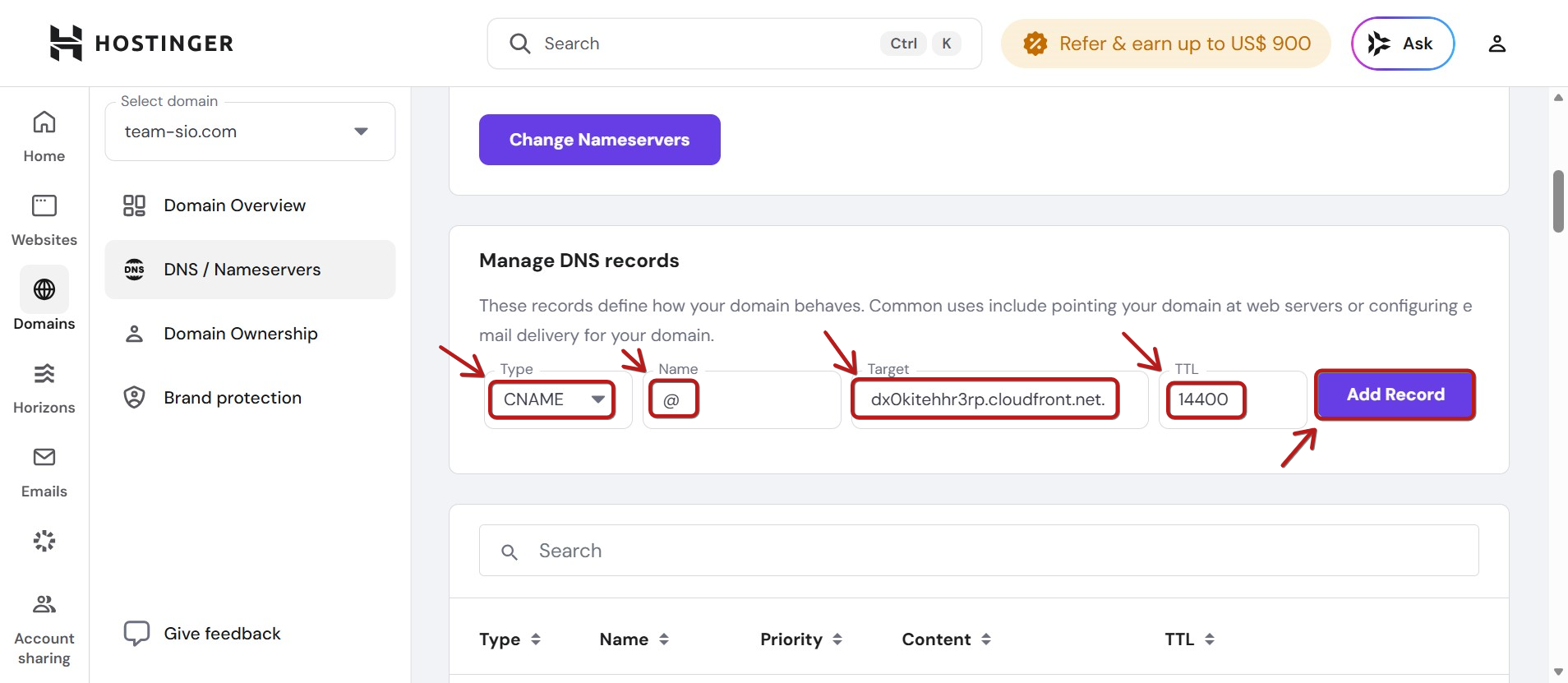This screenshot has height=683, width=1568.
Task: Click the Change Nameservers button
Action: (x=600, y=140)
